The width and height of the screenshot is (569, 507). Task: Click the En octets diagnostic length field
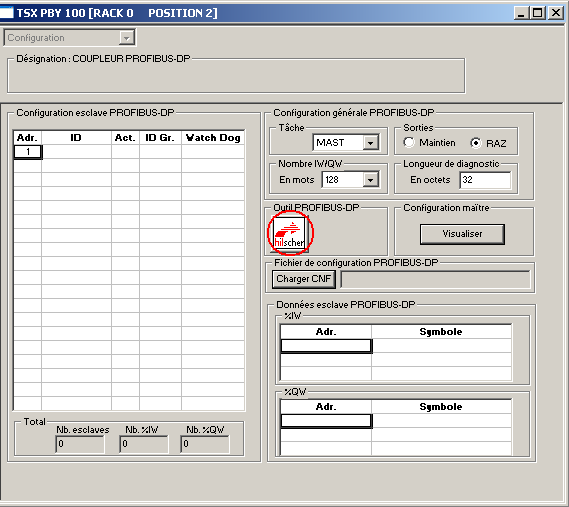pos(486,180)
